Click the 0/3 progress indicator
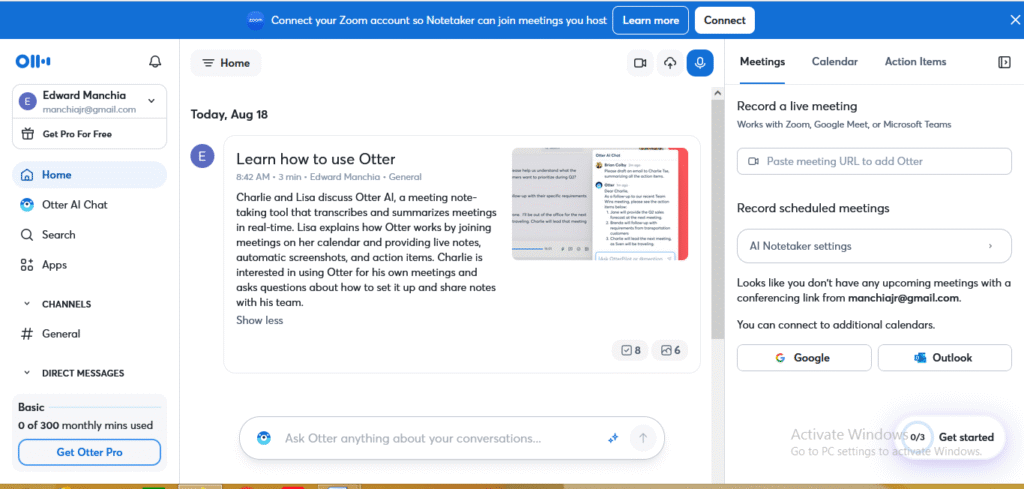The width and height of the screenshot is (1024, 489). (x=917, y=437)
